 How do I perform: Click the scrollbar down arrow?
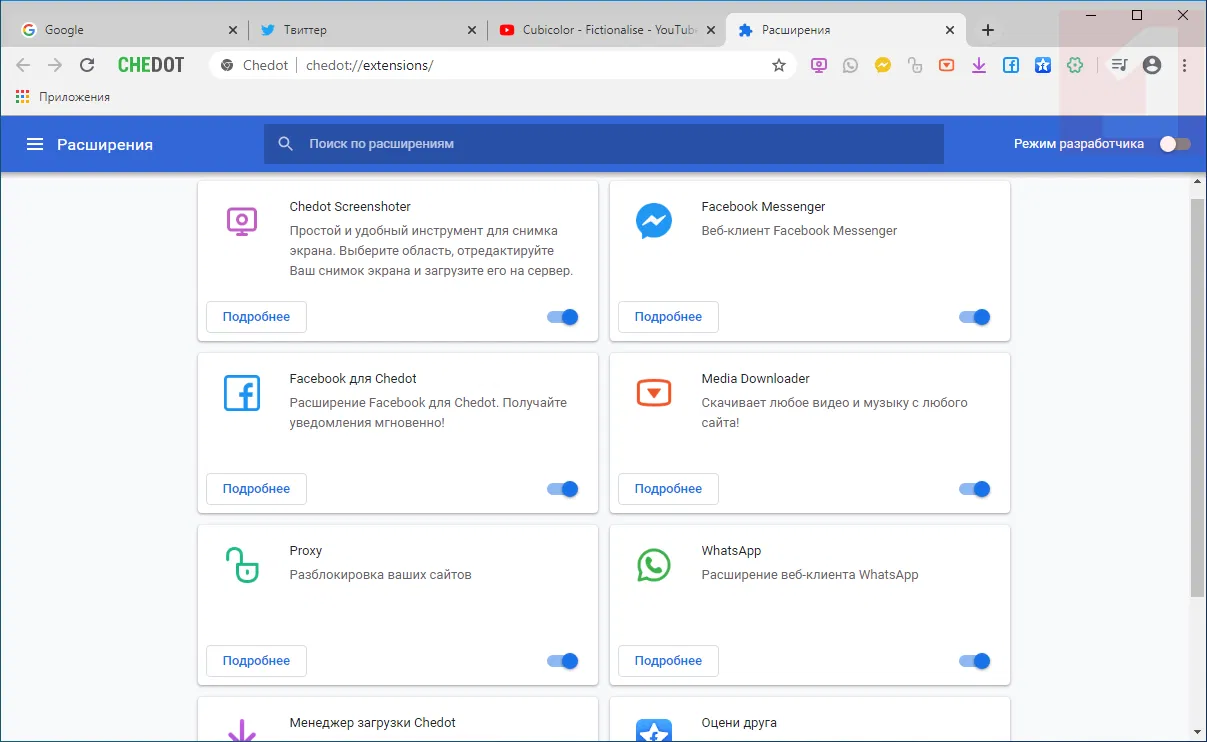click(x=1198, y=732)
